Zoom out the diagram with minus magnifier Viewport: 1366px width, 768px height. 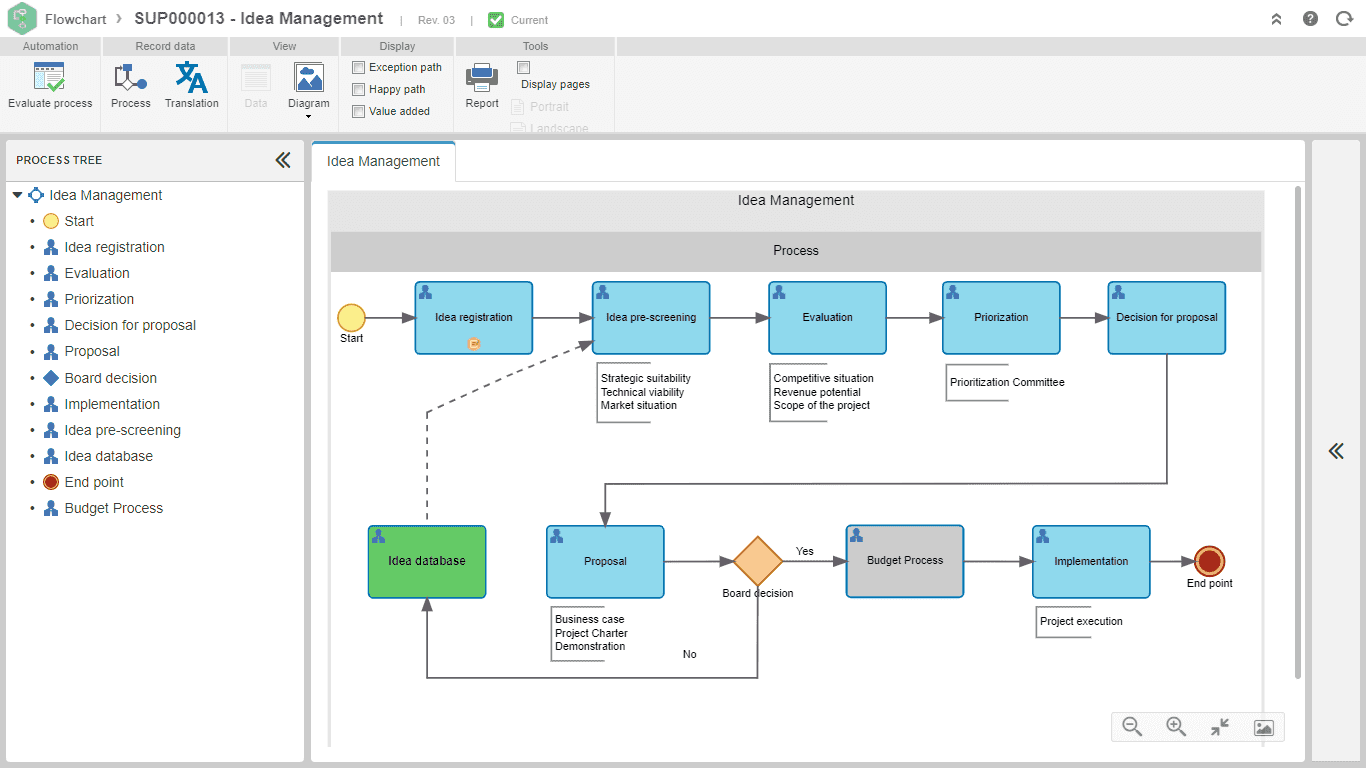pos(1132,727)
